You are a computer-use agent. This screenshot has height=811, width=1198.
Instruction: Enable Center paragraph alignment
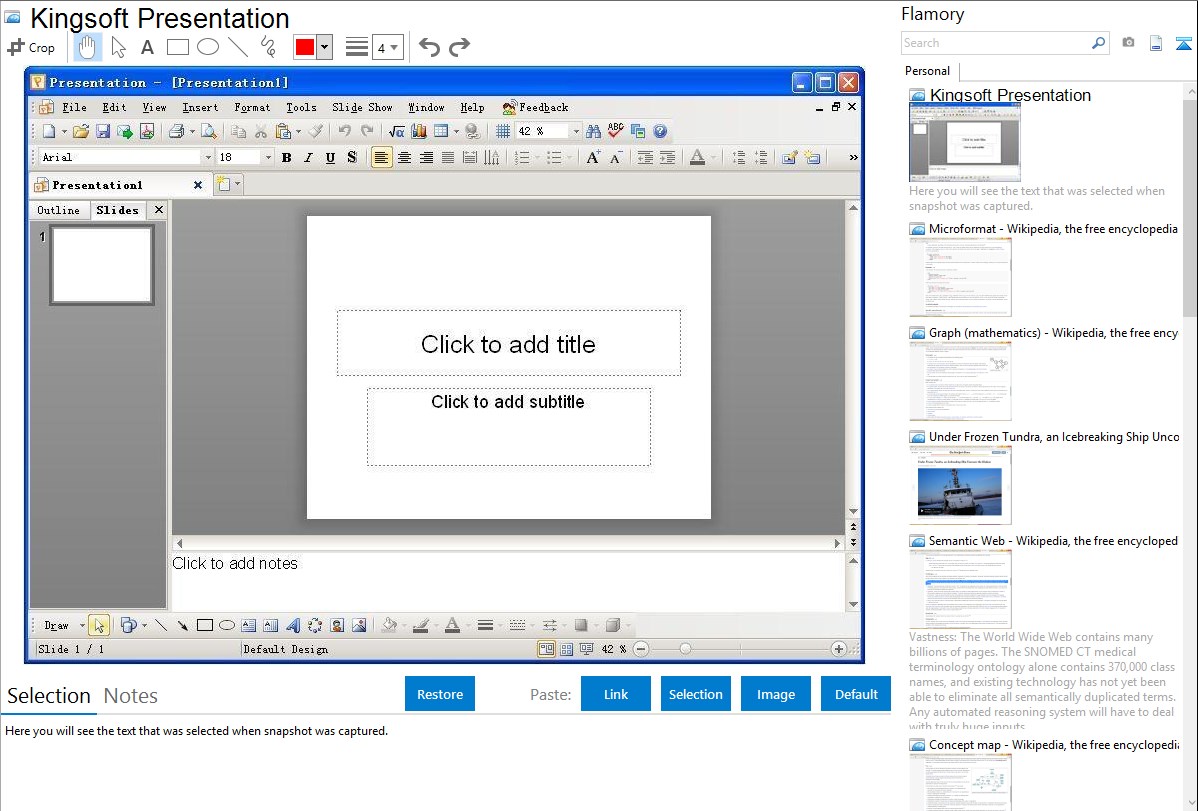[x=403, y=157]
